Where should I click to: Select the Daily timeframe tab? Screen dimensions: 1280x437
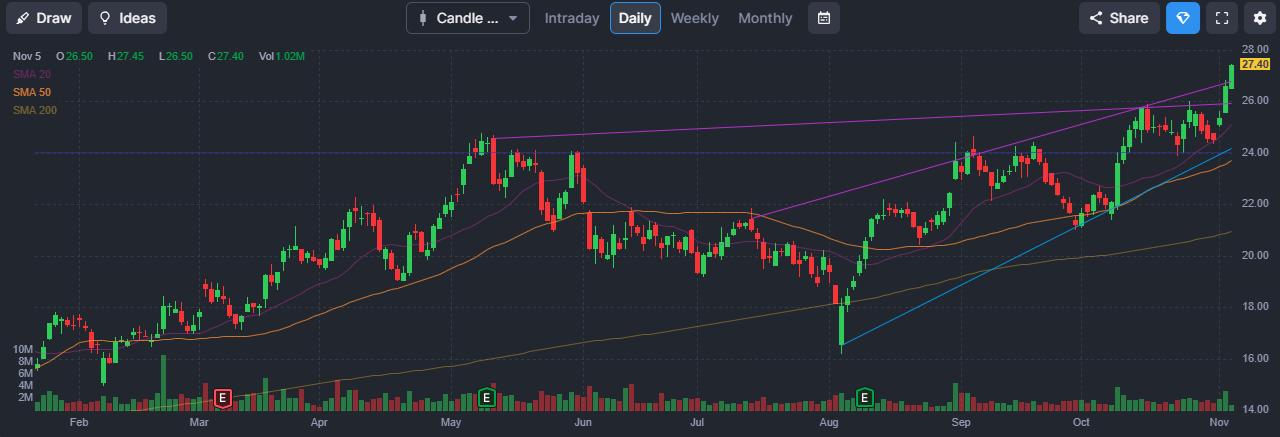coord(635,18)
